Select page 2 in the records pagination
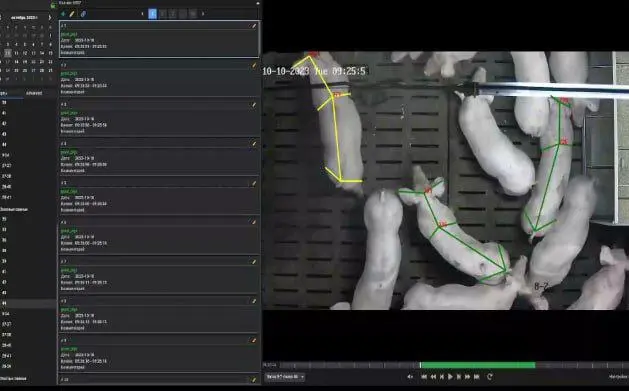The height and width of the screenshot is (391, 629). coord(162,14)
